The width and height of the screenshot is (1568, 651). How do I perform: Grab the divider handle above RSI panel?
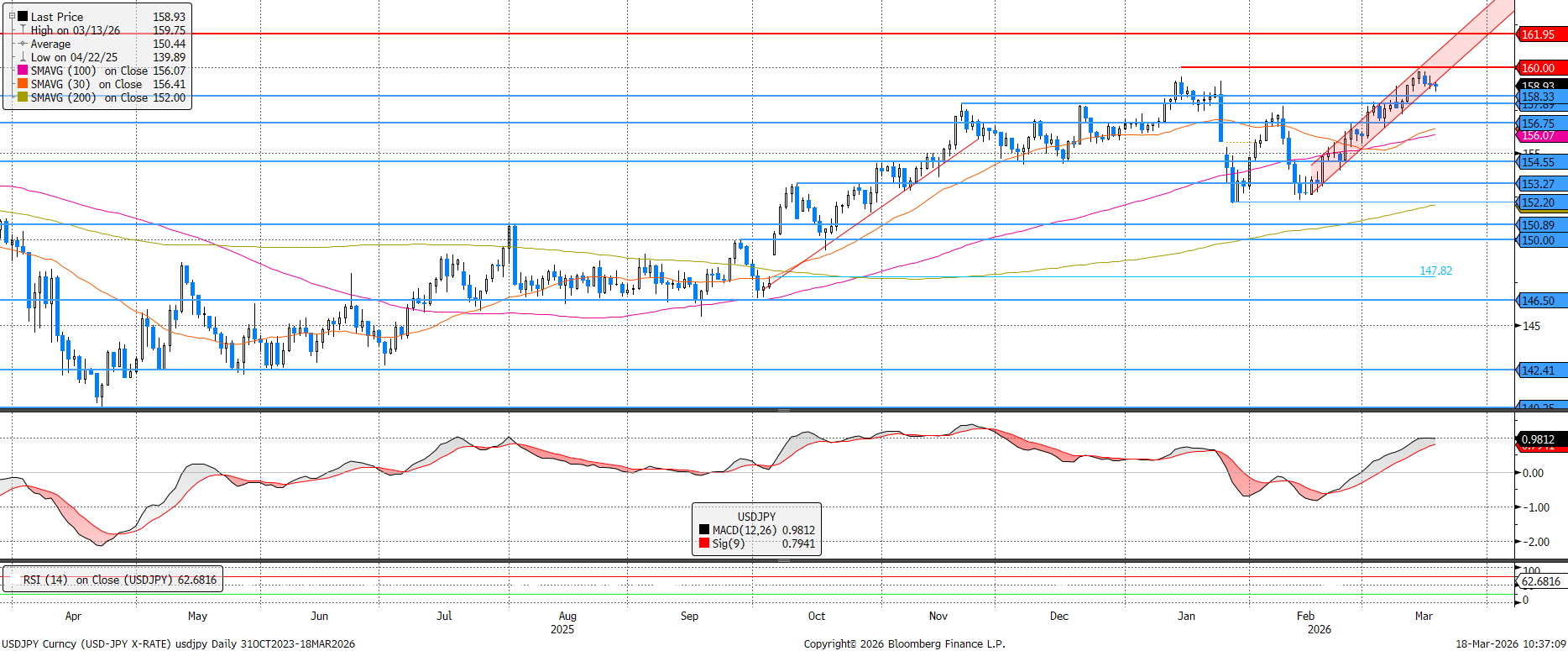tap(783, 560)
